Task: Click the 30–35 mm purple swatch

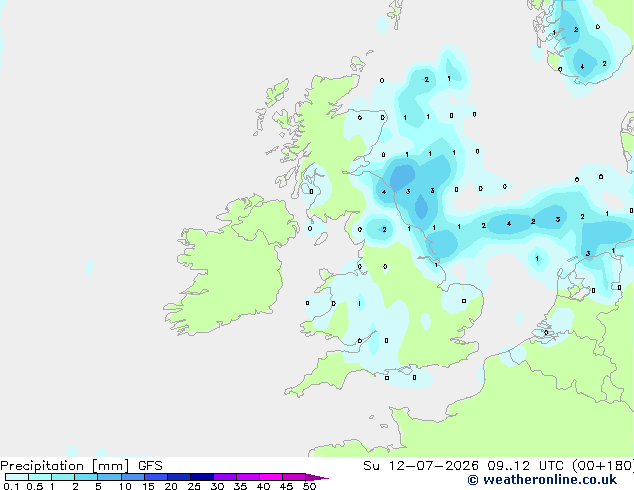Action: coord(225,477)
